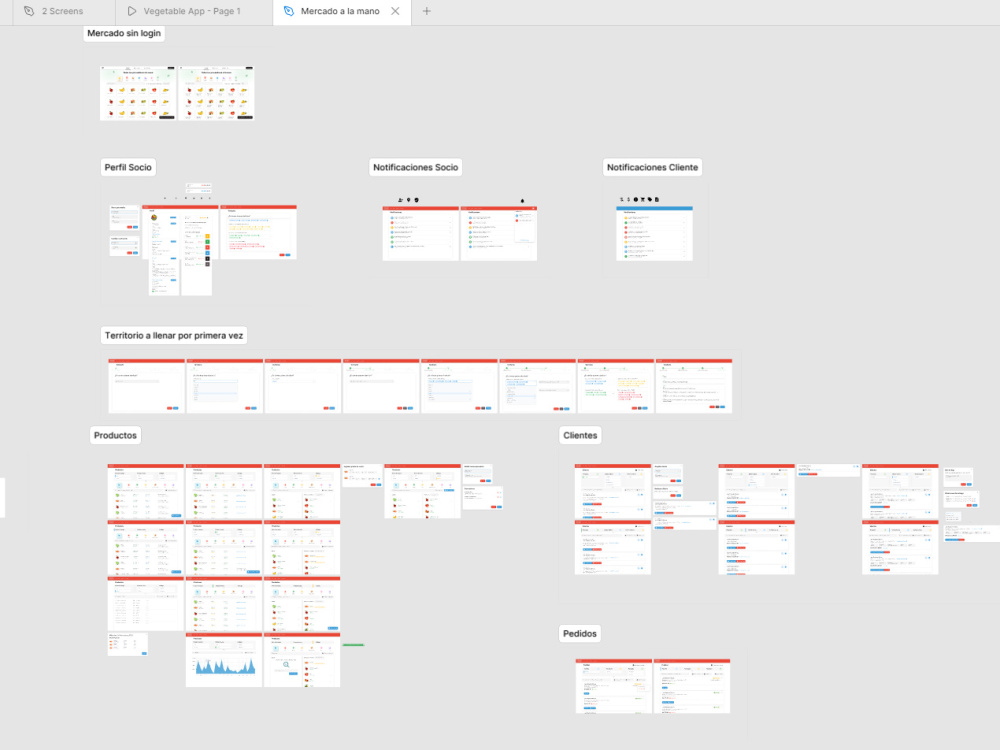The width and height of the screenshot is (1000, 750).
Task: Add a new tab with plus icon
Action: (427, 11)
